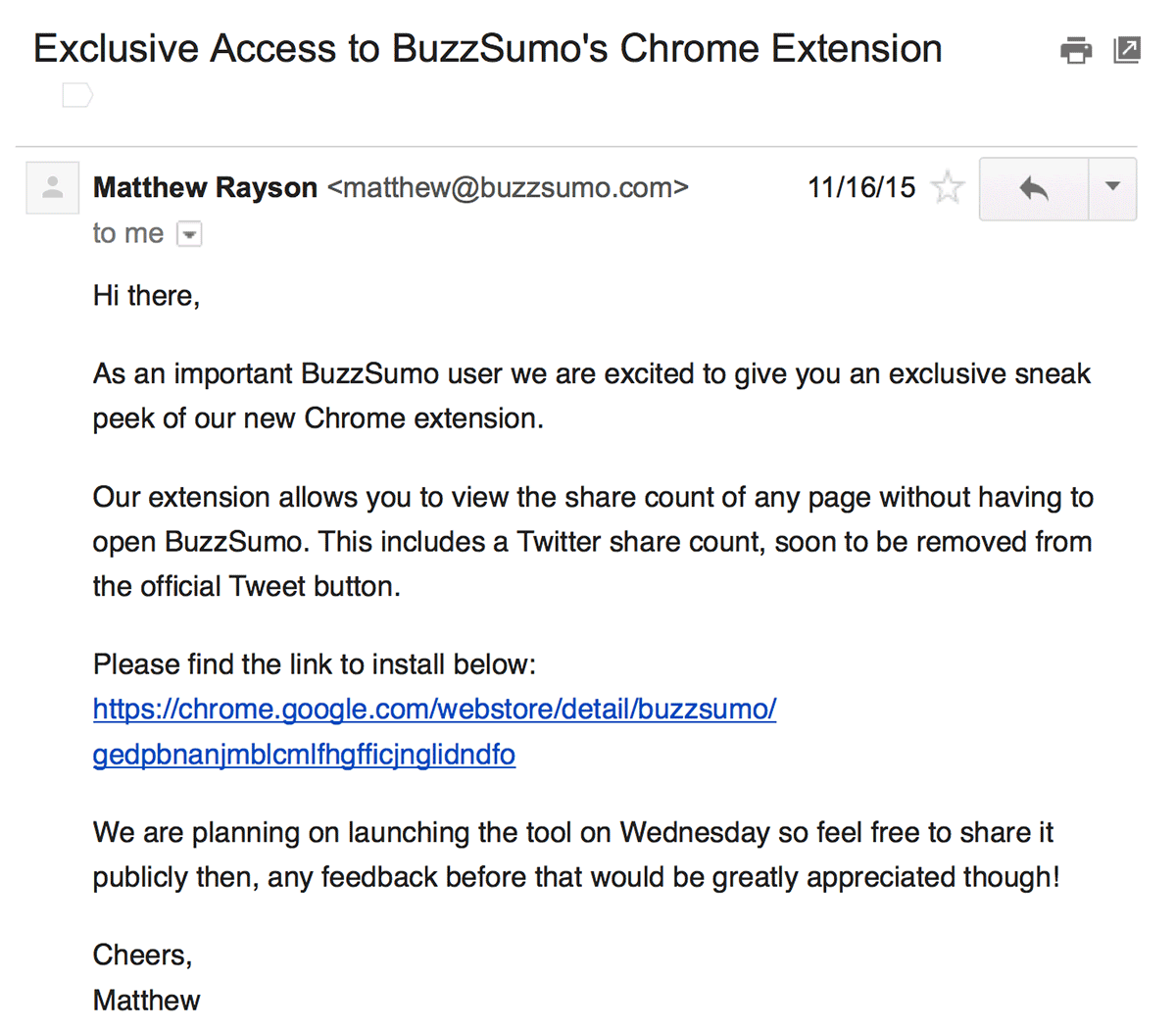
Task: Click the sender's avatar picture
Action: tap(52, 187)
